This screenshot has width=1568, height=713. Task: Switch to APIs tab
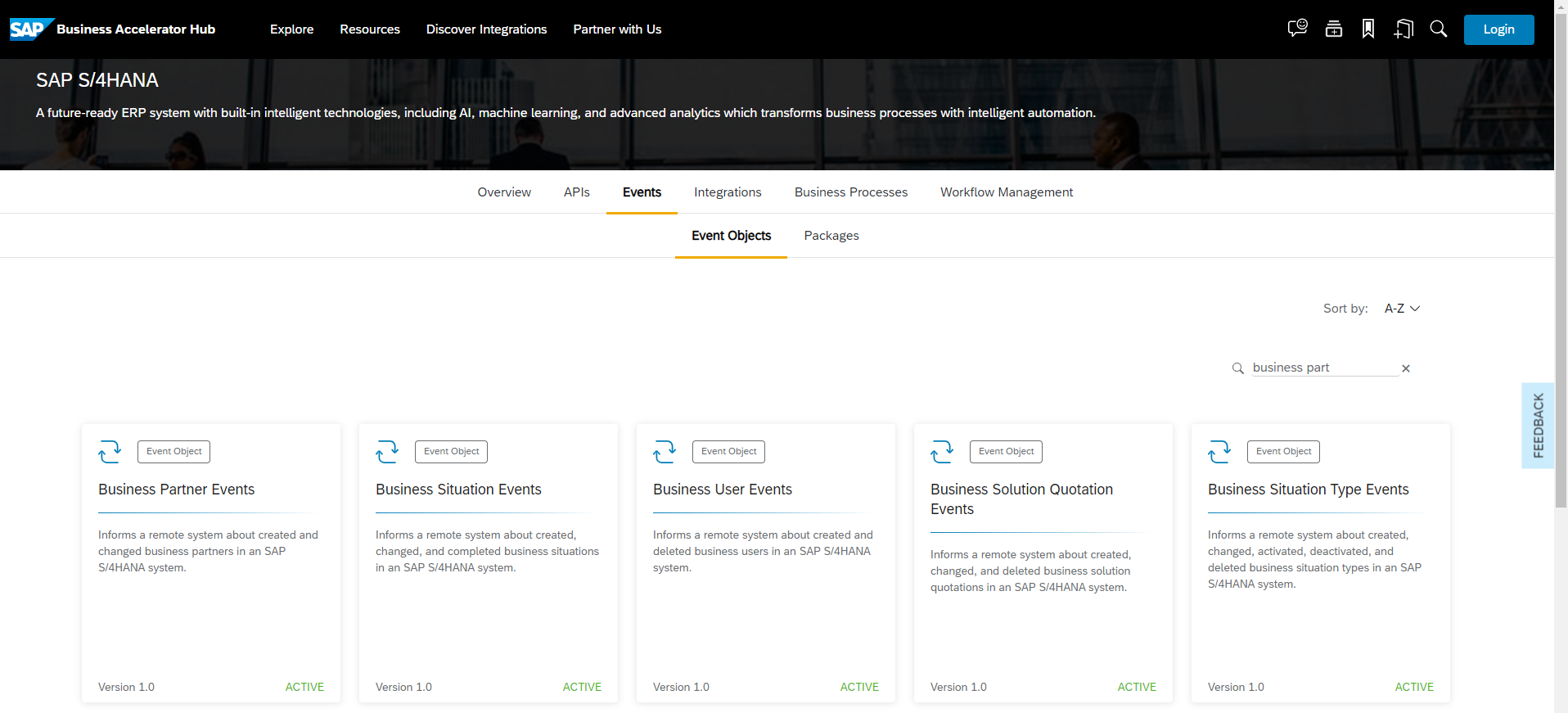point(577,192)
